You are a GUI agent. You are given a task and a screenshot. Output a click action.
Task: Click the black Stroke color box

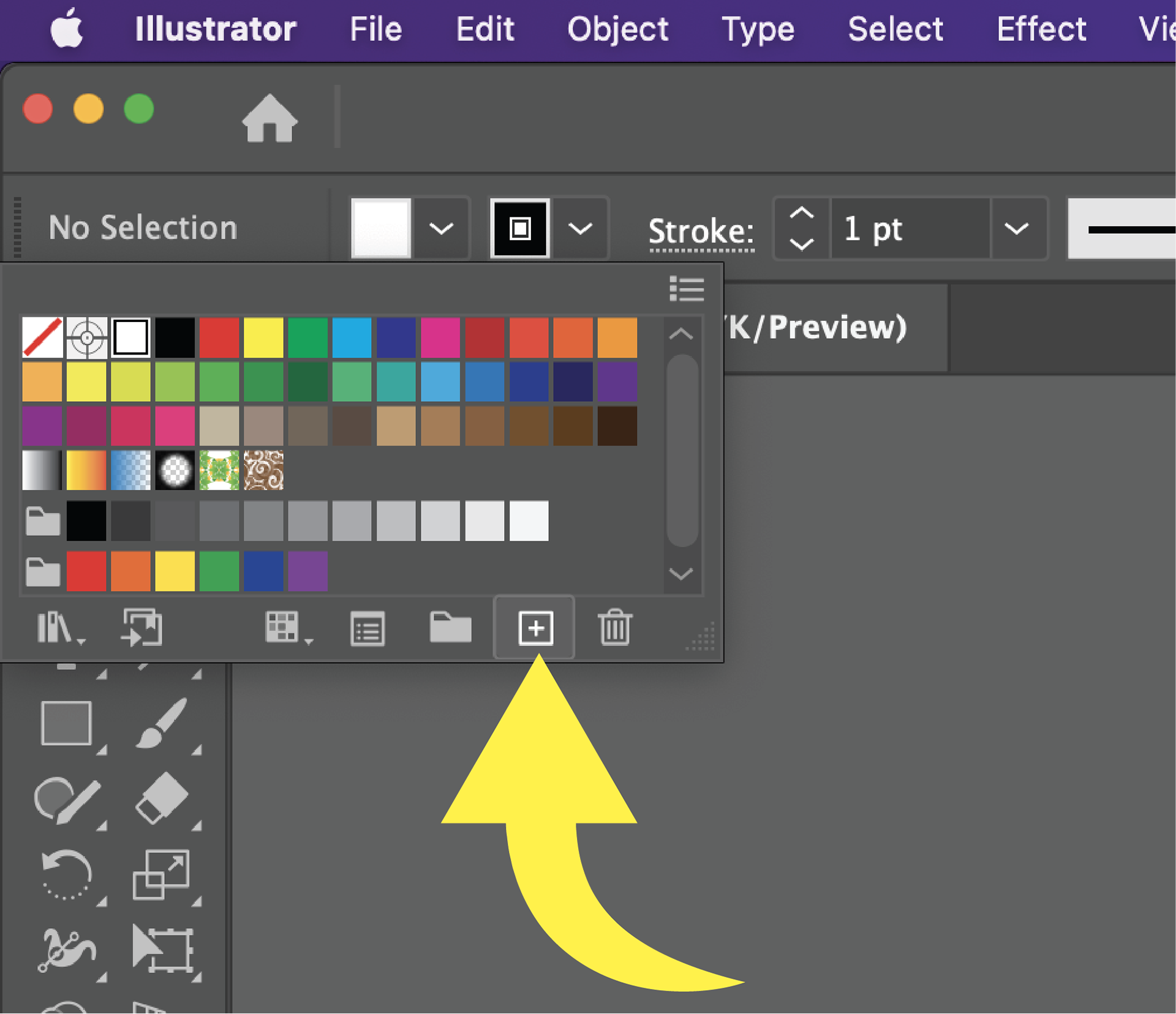pos(519,228)
